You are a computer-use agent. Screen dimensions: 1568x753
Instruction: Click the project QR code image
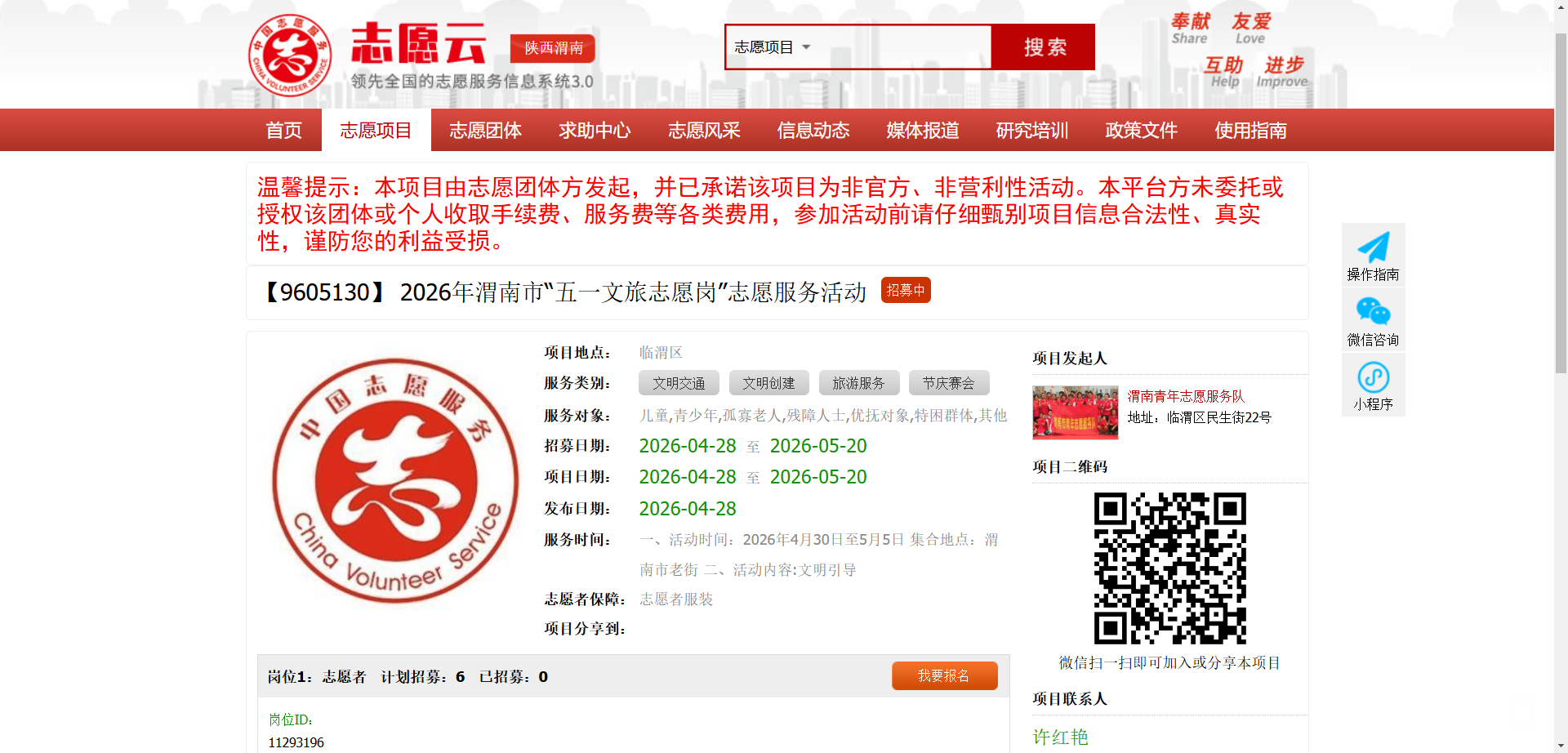click(1169, 568)
